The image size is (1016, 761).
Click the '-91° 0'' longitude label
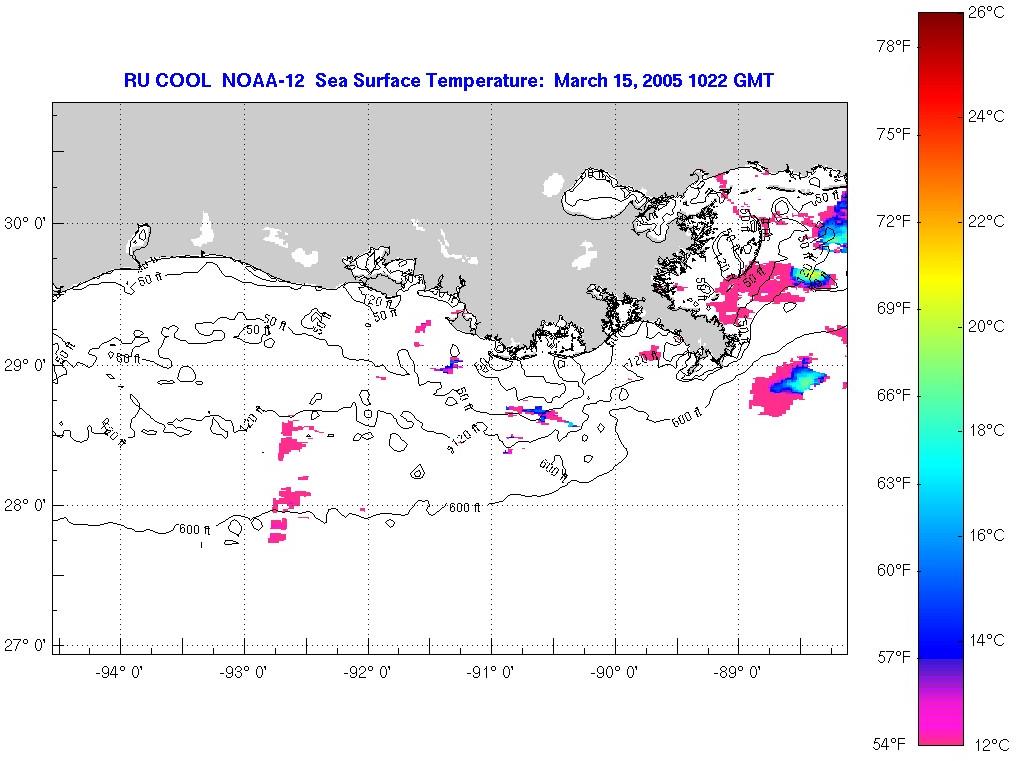pos(490,672)
